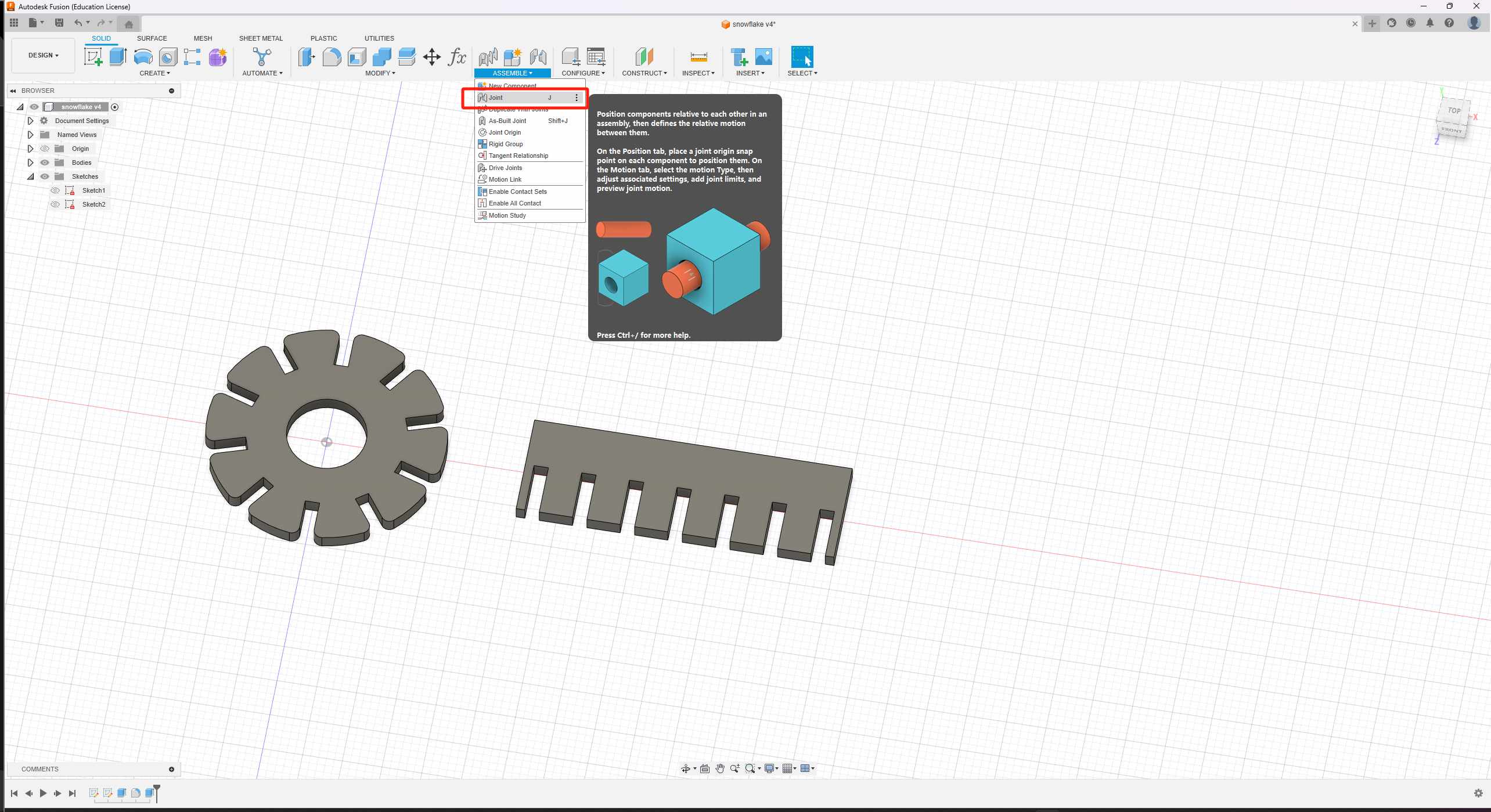Expand the Origin node
This screenshot has width=1491, height=812.
coord(30,149)
